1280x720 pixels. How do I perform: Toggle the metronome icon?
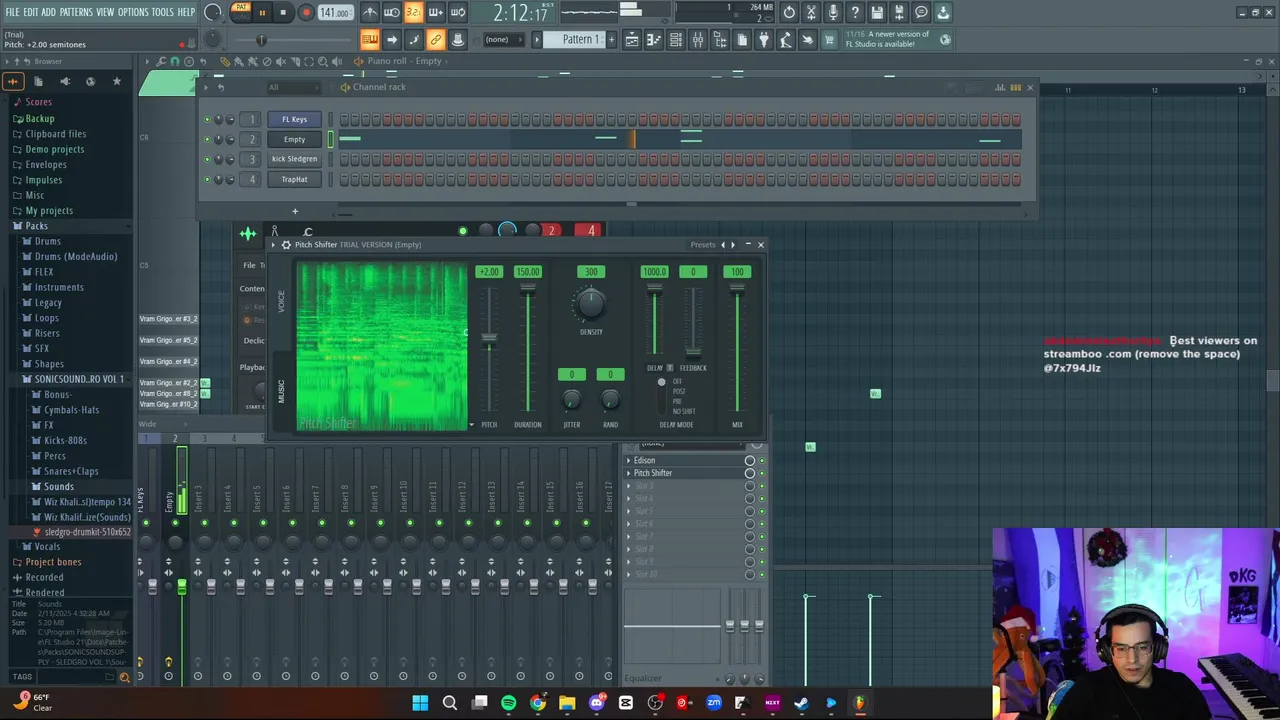370,13
